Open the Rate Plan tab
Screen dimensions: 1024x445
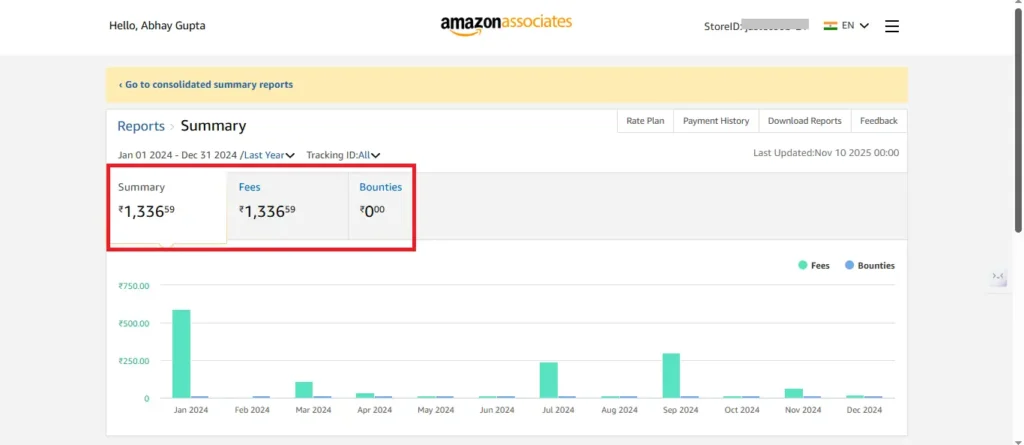click(645, 121)
